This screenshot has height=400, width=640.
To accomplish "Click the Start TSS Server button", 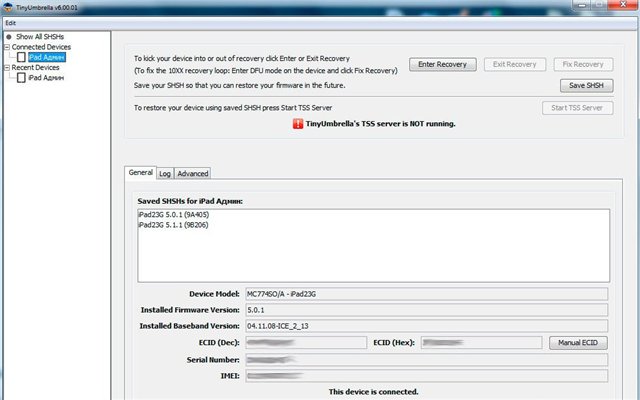I will coord(577,108).
